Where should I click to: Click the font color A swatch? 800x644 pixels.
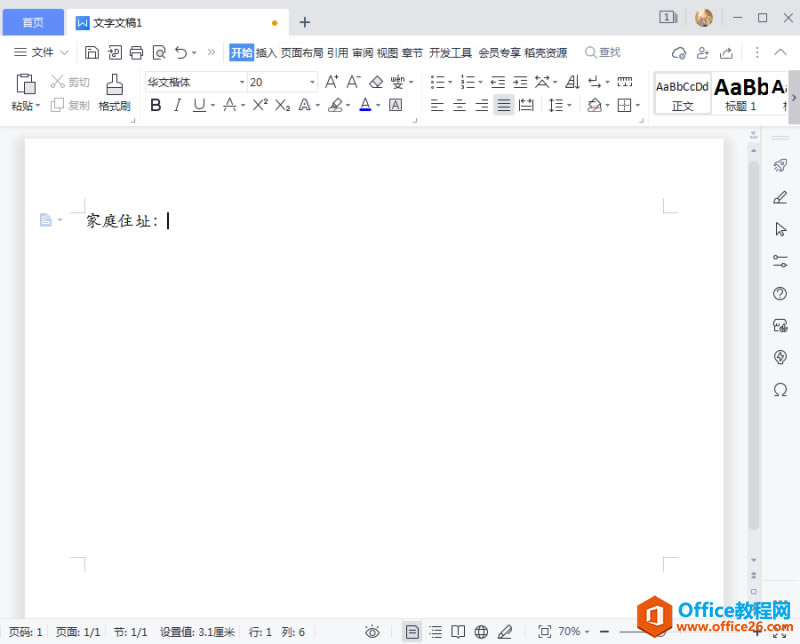[x=365, y=105]
